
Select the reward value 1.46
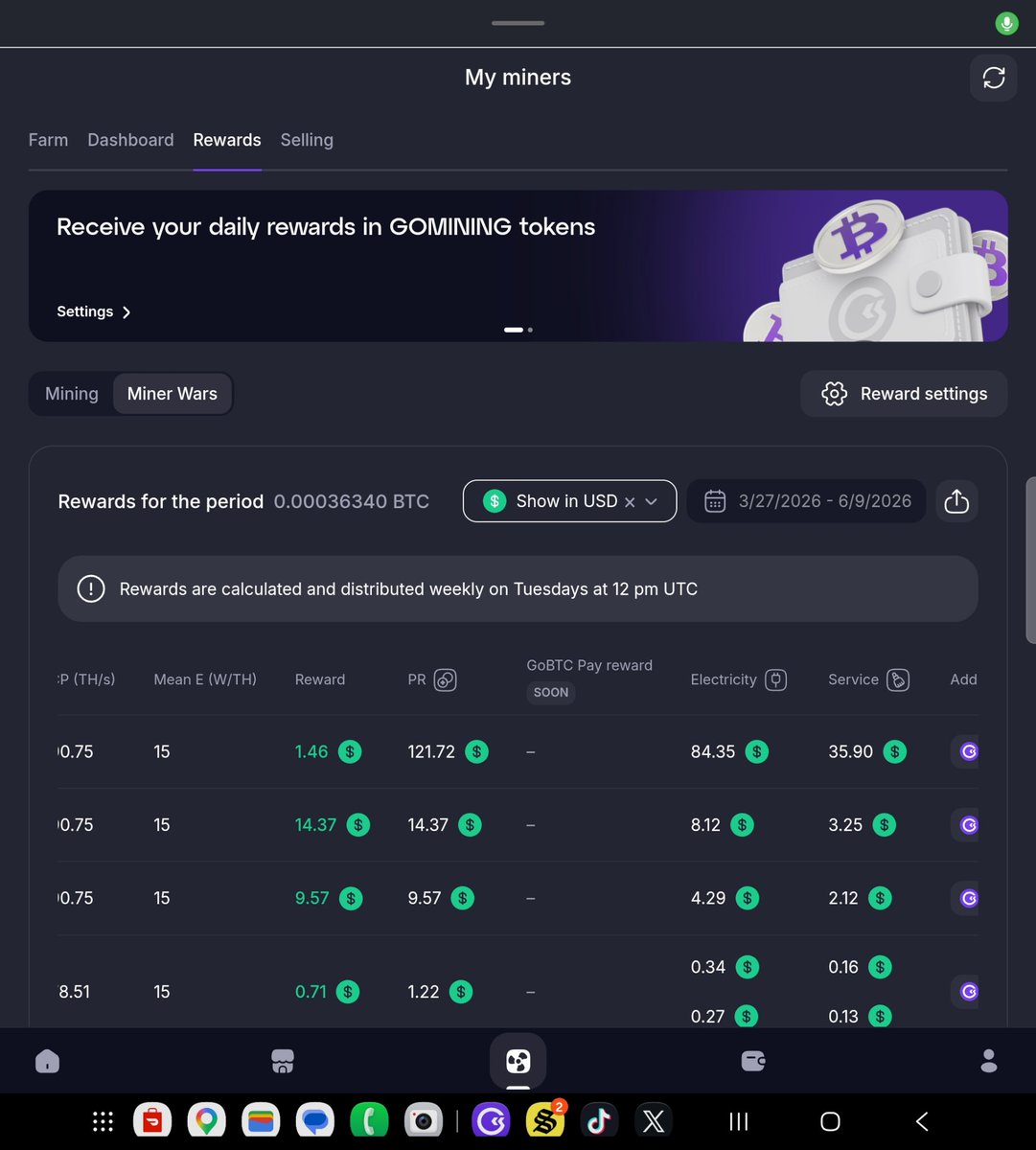311,752
